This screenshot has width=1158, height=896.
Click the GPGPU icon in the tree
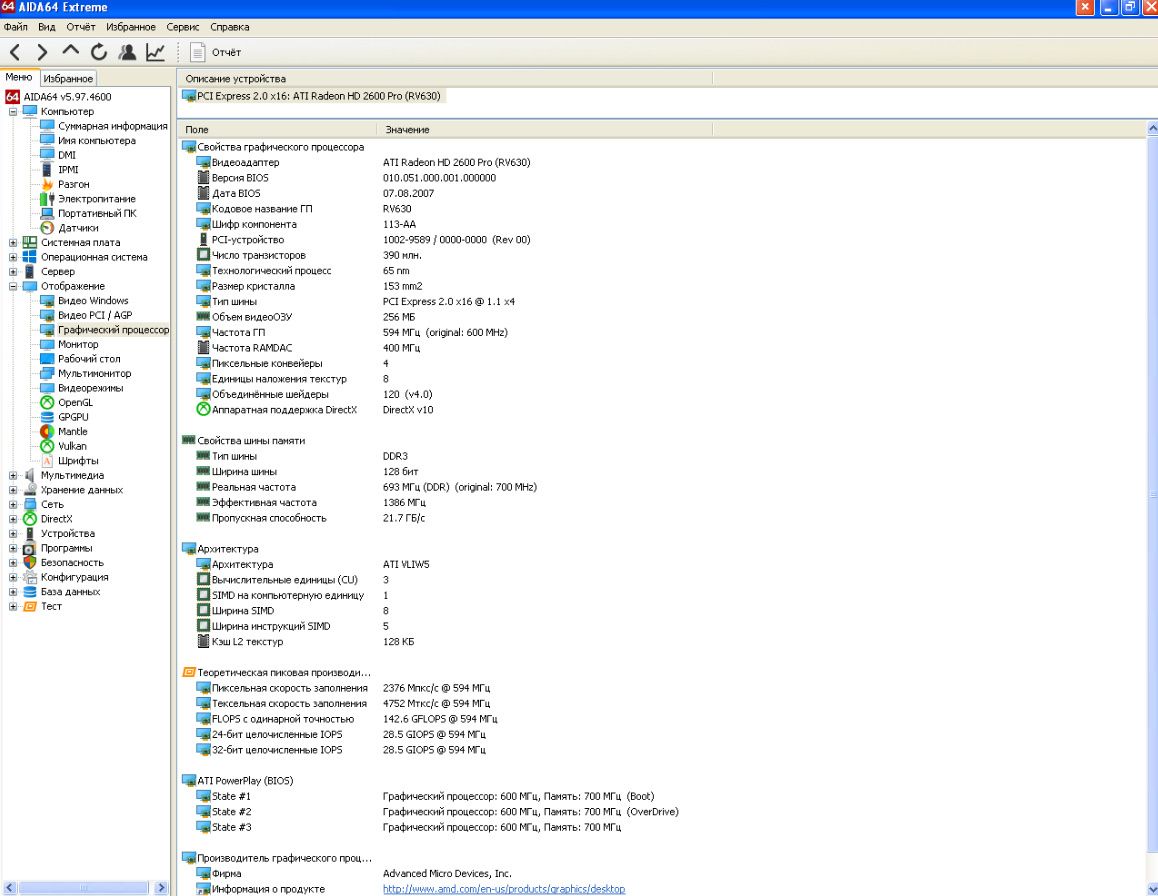[47, 417]
